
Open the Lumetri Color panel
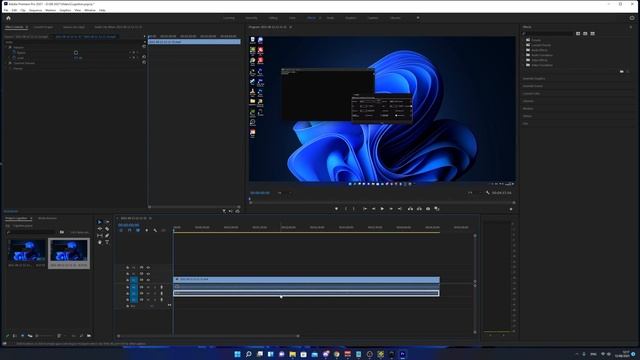531,93
